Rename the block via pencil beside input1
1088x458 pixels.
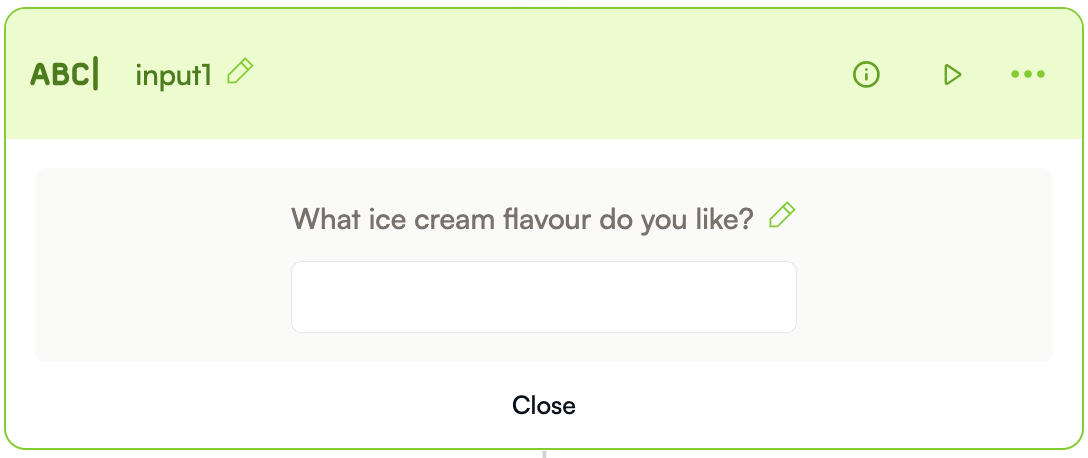pos(241,72)
